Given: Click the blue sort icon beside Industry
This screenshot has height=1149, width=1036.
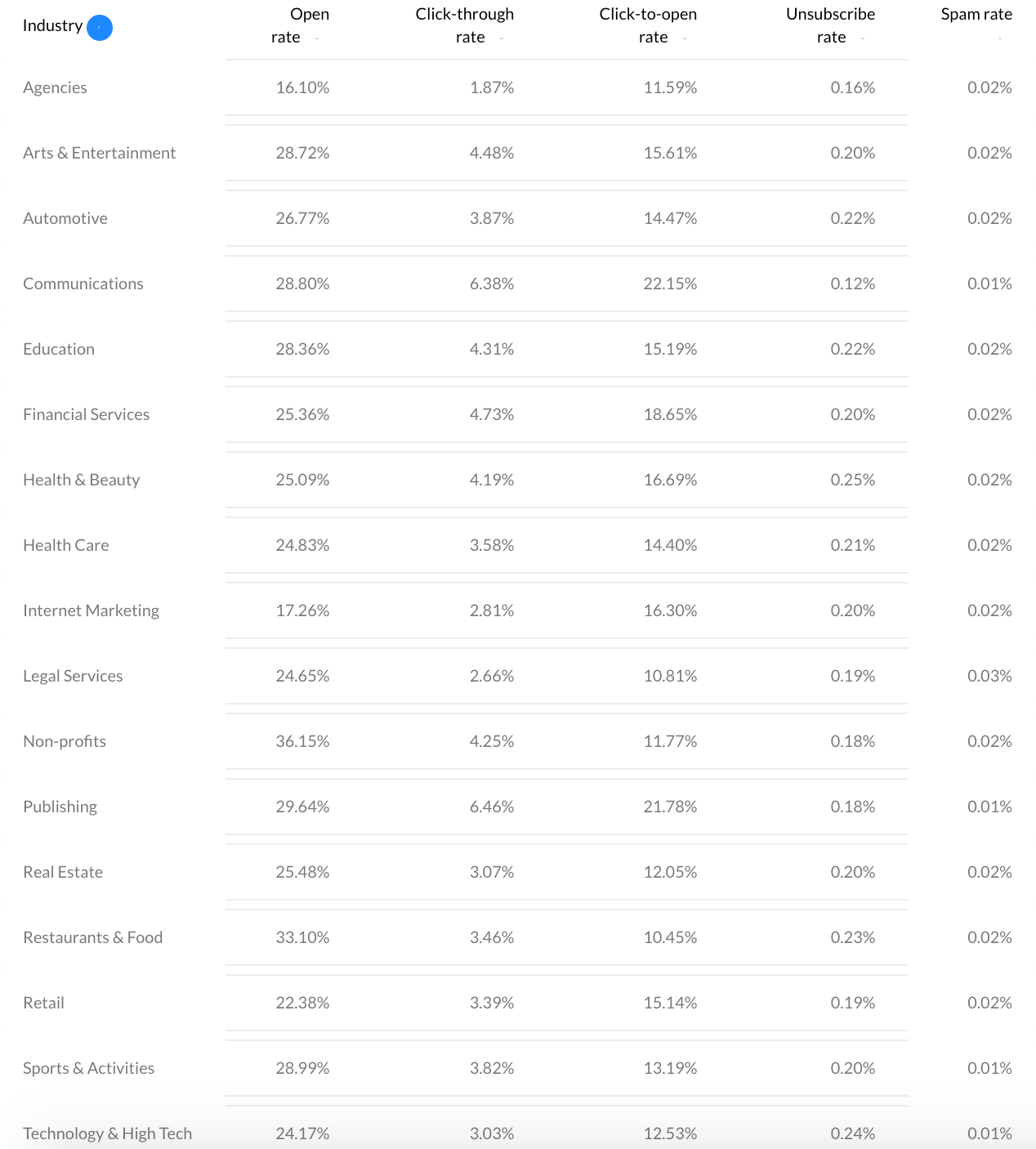Looking at the screenshot, I should pos(100,28).
